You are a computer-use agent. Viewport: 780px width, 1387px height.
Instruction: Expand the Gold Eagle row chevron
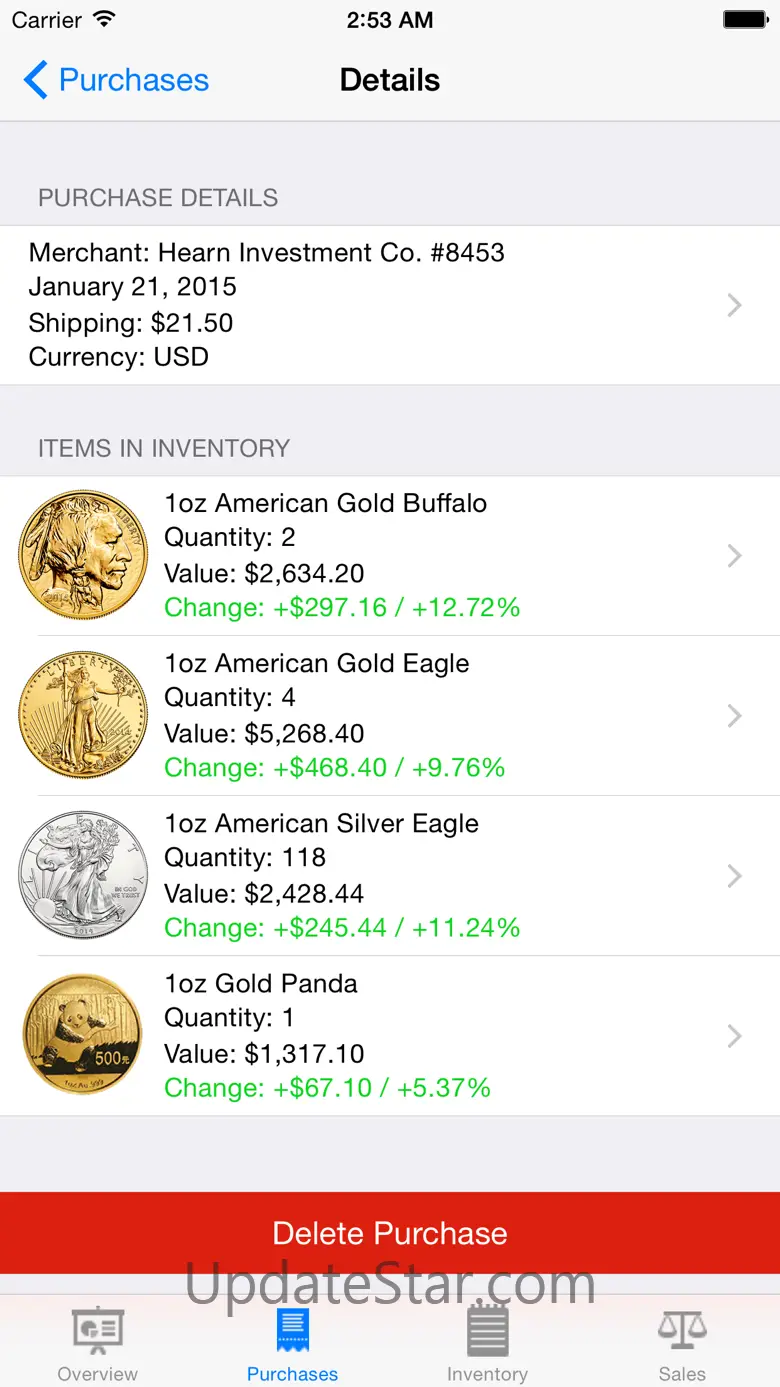click(734, 715)
